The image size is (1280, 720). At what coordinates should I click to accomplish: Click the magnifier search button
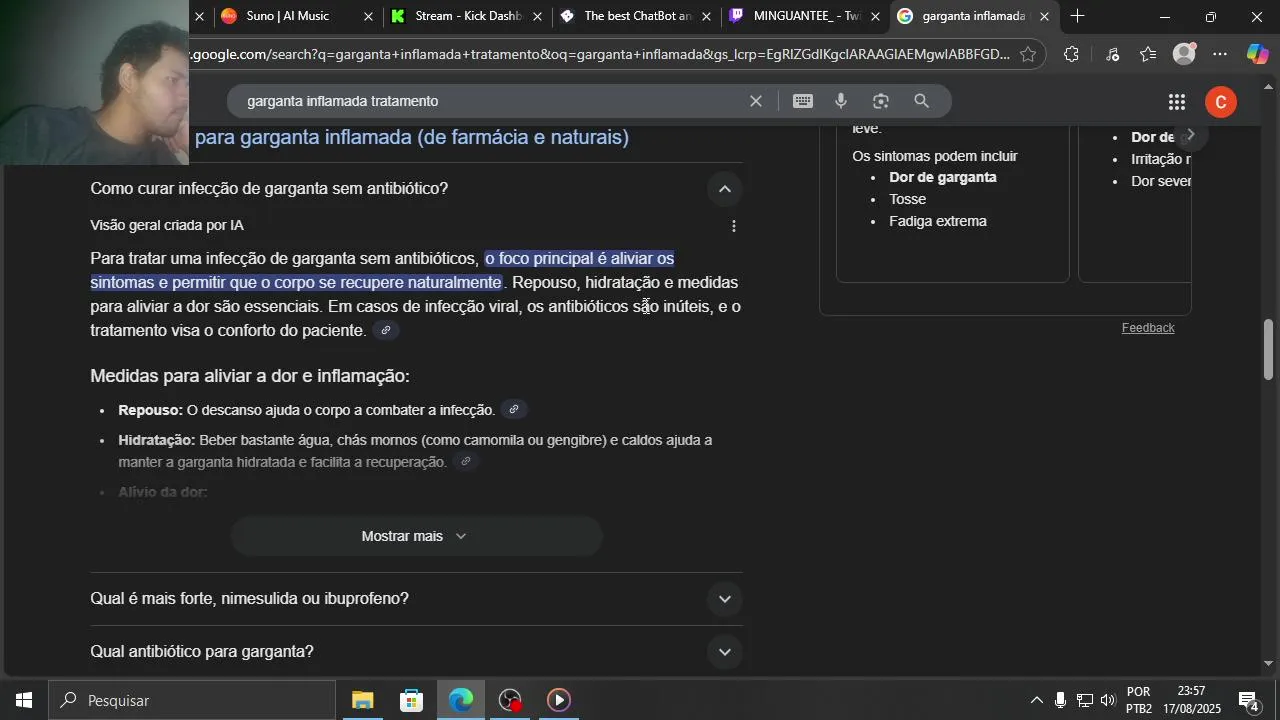922,101
